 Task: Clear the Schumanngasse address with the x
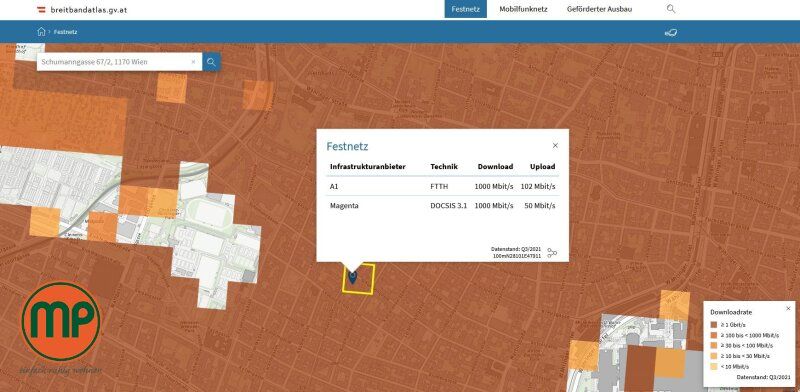coord(193,62)
